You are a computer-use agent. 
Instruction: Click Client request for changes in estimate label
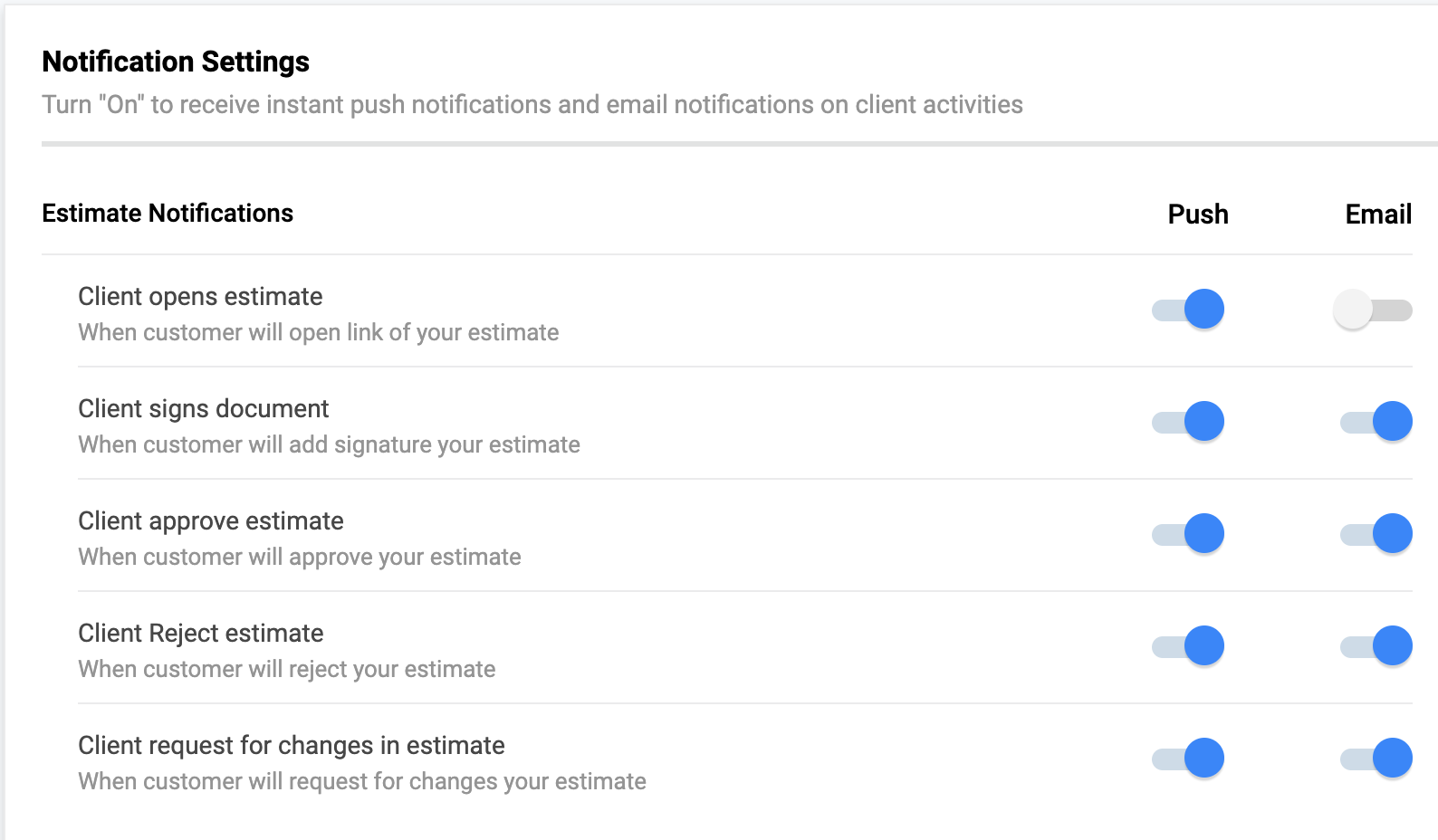pos(292,746)
